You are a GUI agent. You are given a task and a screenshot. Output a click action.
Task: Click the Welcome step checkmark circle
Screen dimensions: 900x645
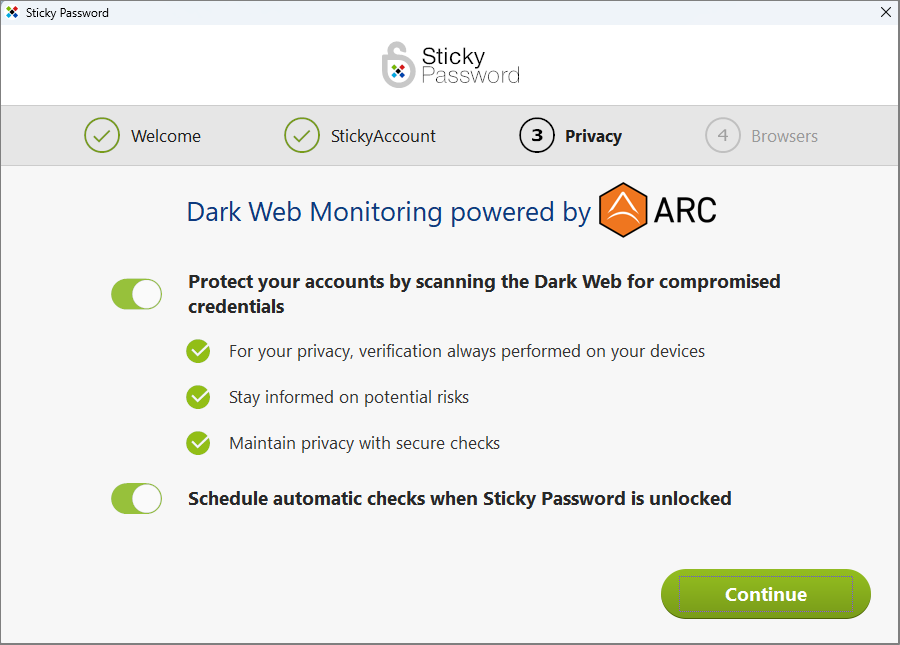click(101, 135)
